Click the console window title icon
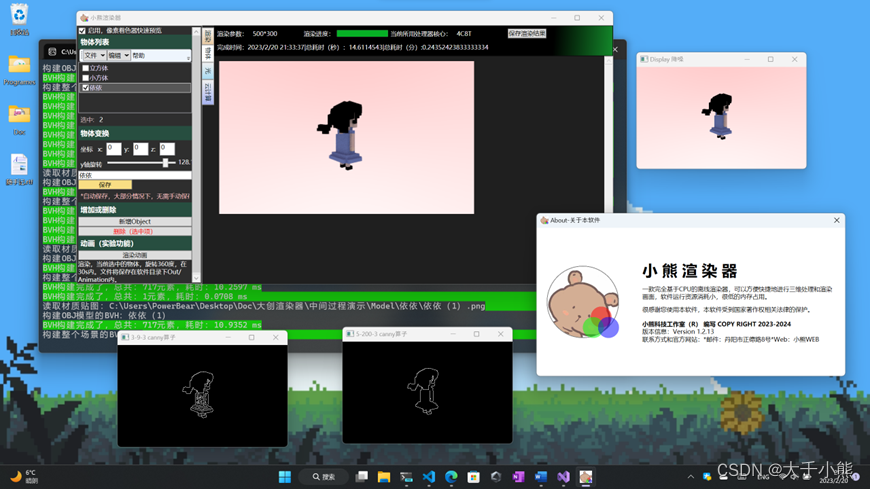Image resolution: width=870 pixels, height=489 pixels. pyautogui.click(x=52, y=52)
